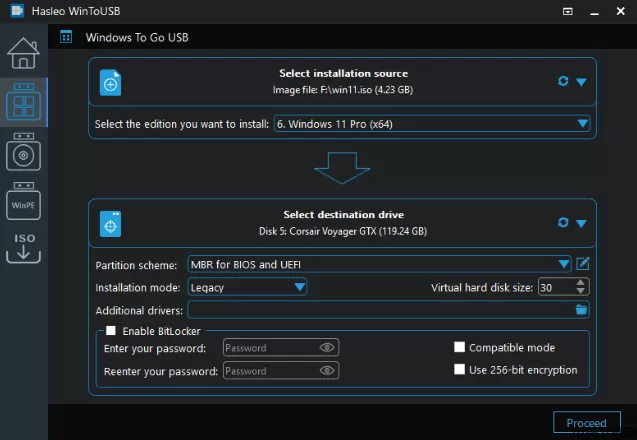This screenshot has height=440, width=637.
Task: Enable the BitLocker checkbox
Action: (x=111, y=330)
